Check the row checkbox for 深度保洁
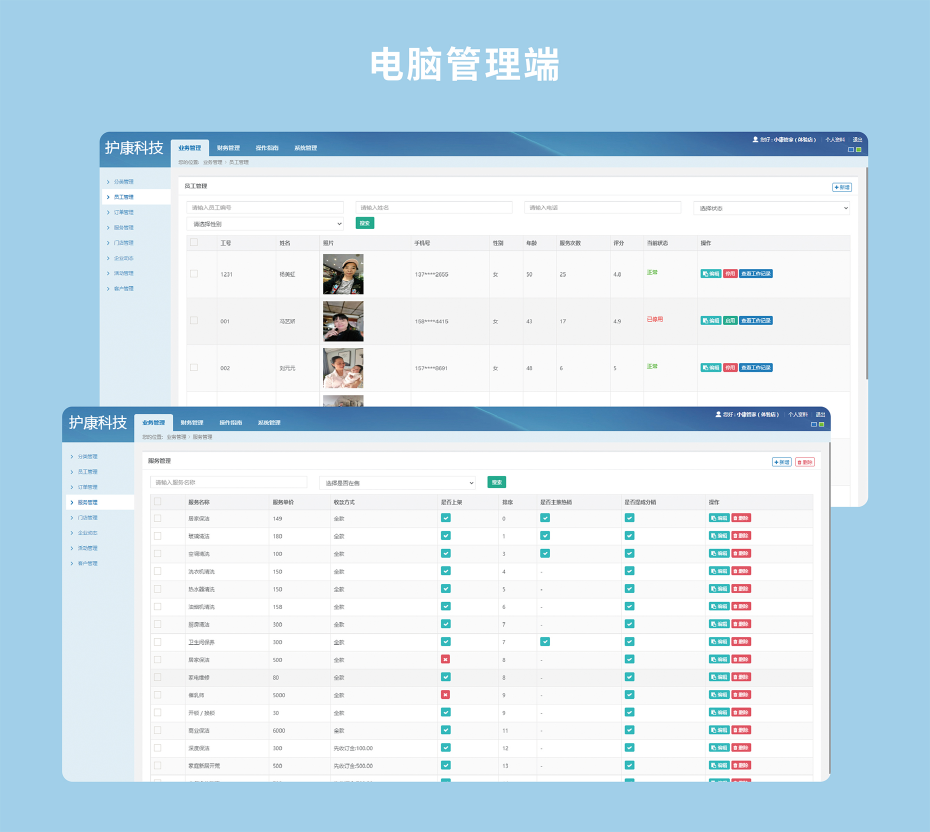This screenshot has height=832, width=930. 157,747
